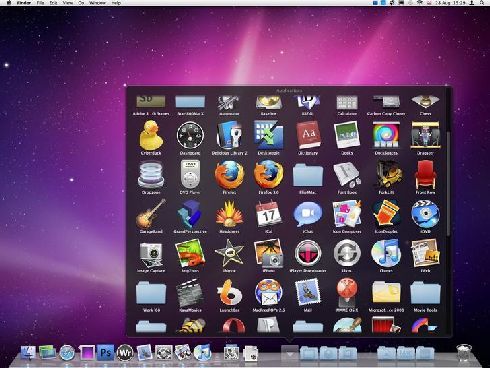Open Font Book
This screenshot has height=368, width=490.
347,174
